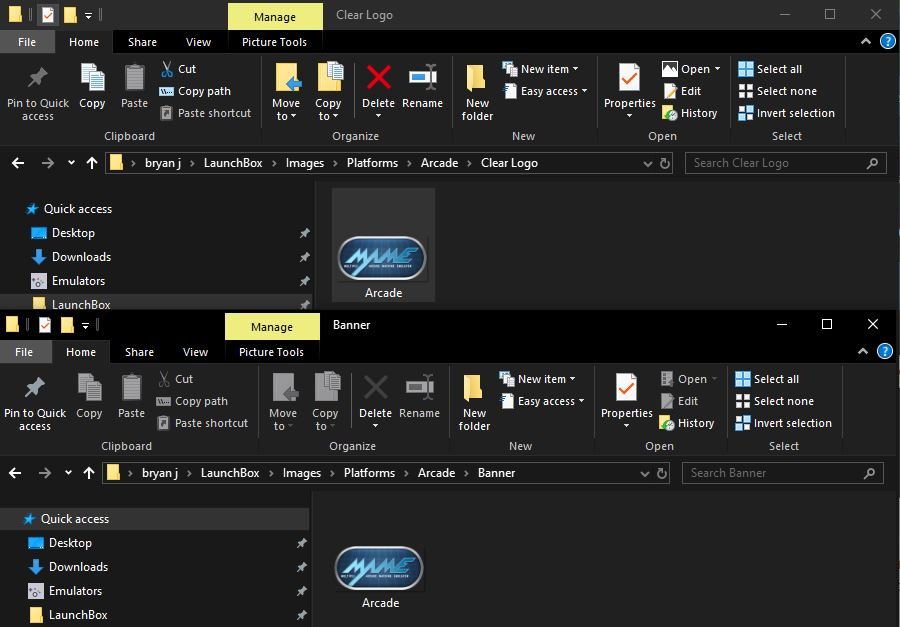Open File tab in Clear Logo window

27,42
